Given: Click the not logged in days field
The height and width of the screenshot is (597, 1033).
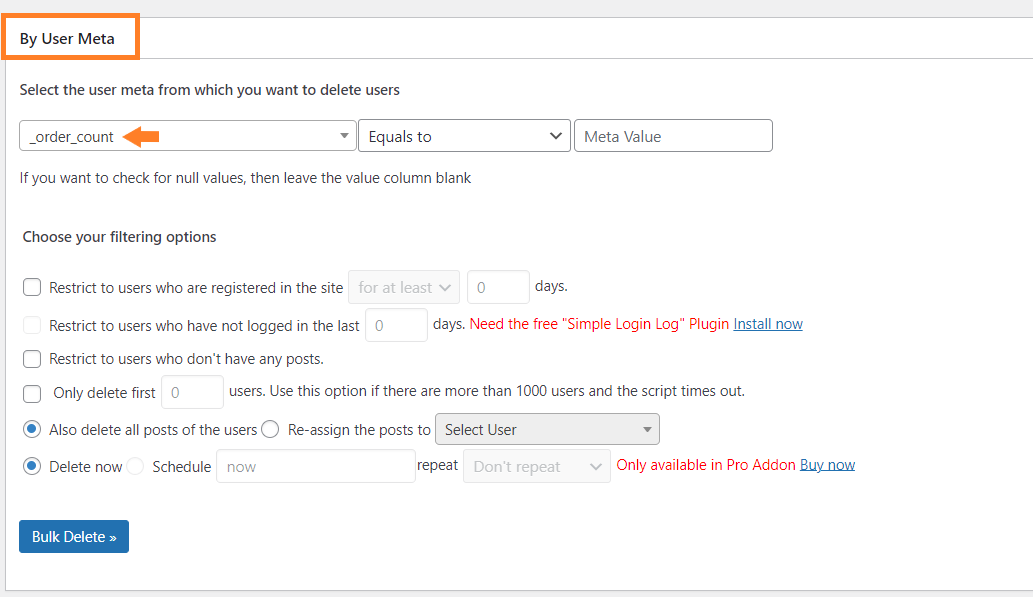Looking at the screenshot, I should [x=396, y=325].
